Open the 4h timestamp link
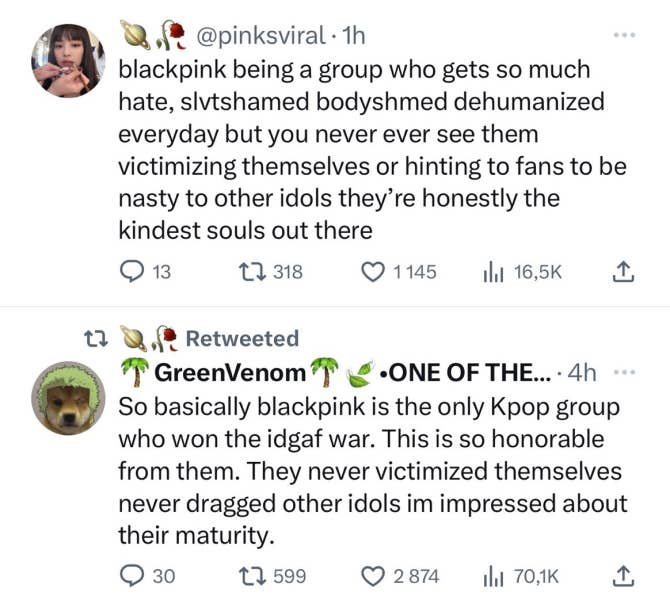Image resolution: width=670 pixels, height=611 pixels. (581, 374)
